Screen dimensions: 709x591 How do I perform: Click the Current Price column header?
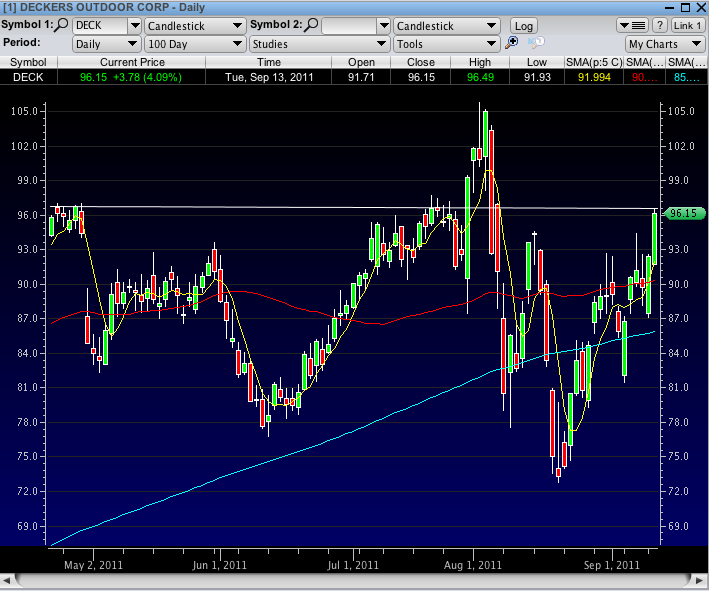click(x=131, y=62)
